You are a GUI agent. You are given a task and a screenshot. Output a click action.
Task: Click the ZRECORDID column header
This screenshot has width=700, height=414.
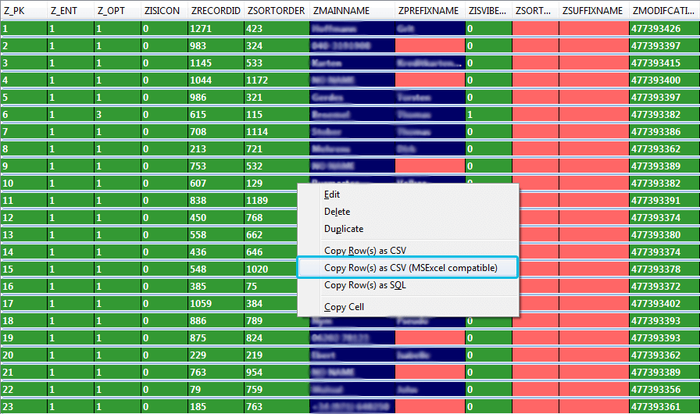tap(216, 11)
